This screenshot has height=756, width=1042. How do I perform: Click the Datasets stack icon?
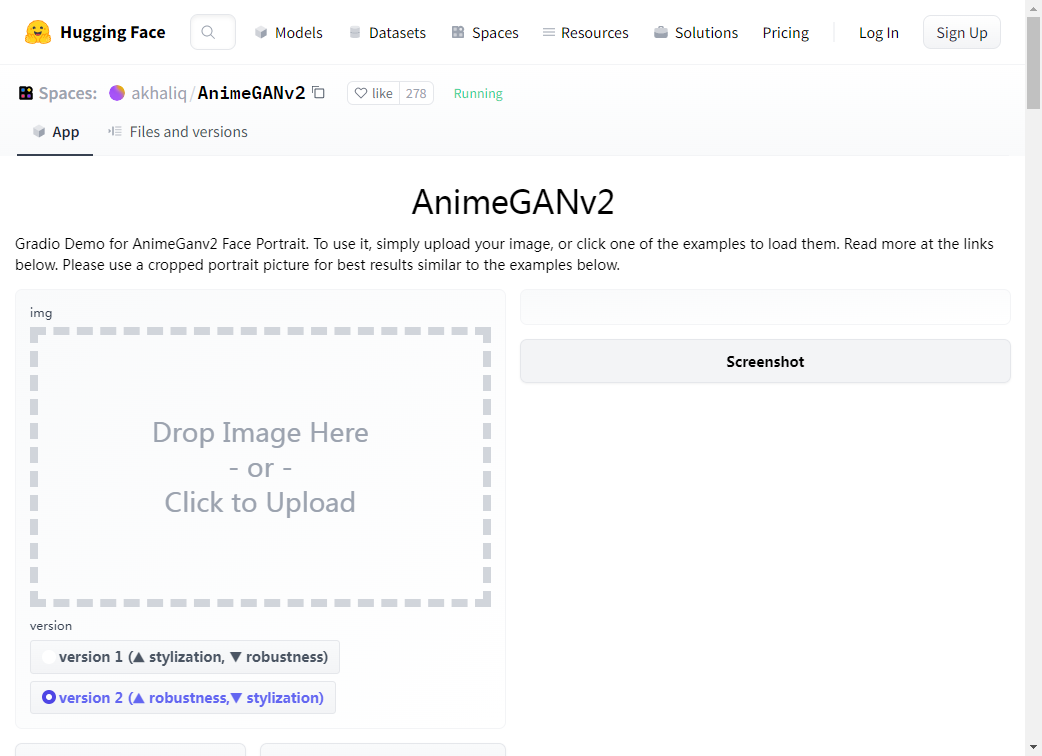click(x=355, y=32)
